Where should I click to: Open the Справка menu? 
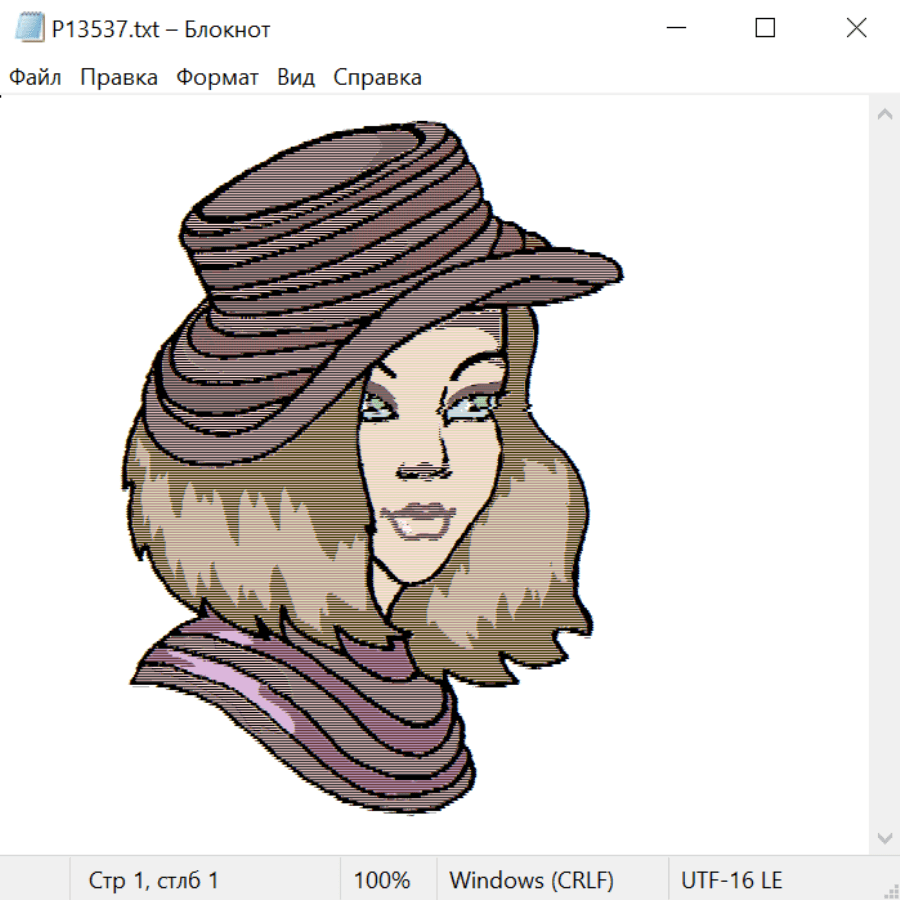pos(377,78)
